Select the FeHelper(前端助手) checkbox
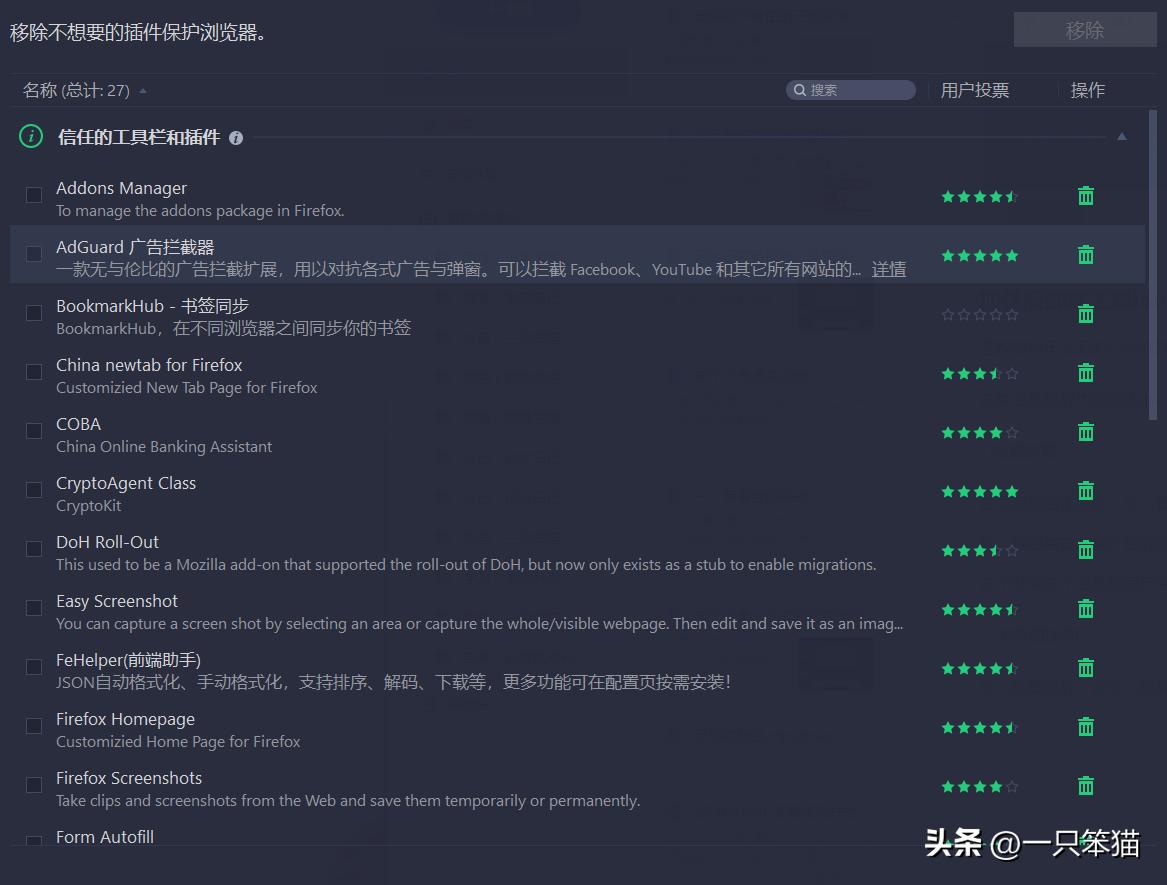 click(33, 667)
